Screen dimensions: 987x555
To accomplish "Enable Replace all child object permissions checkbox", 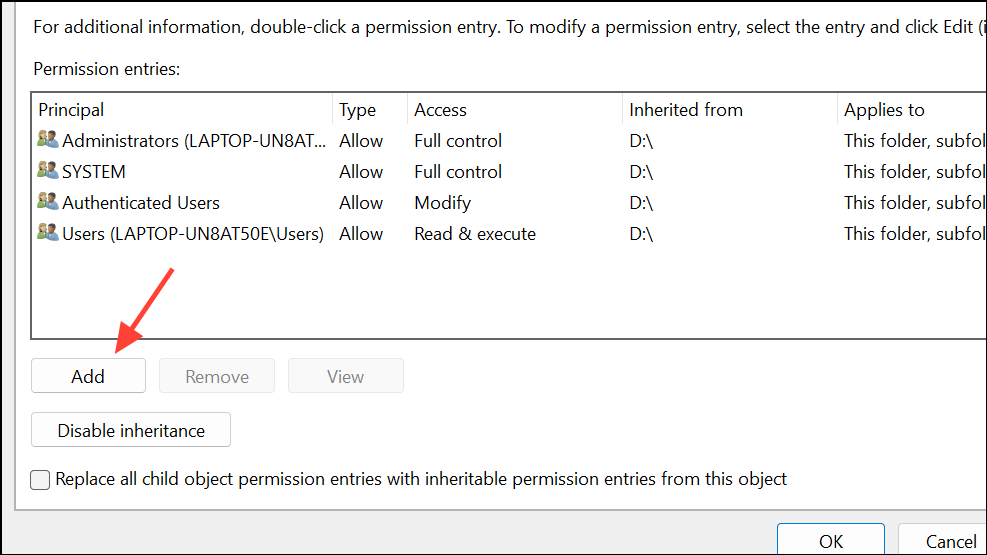I will [40, 480].
